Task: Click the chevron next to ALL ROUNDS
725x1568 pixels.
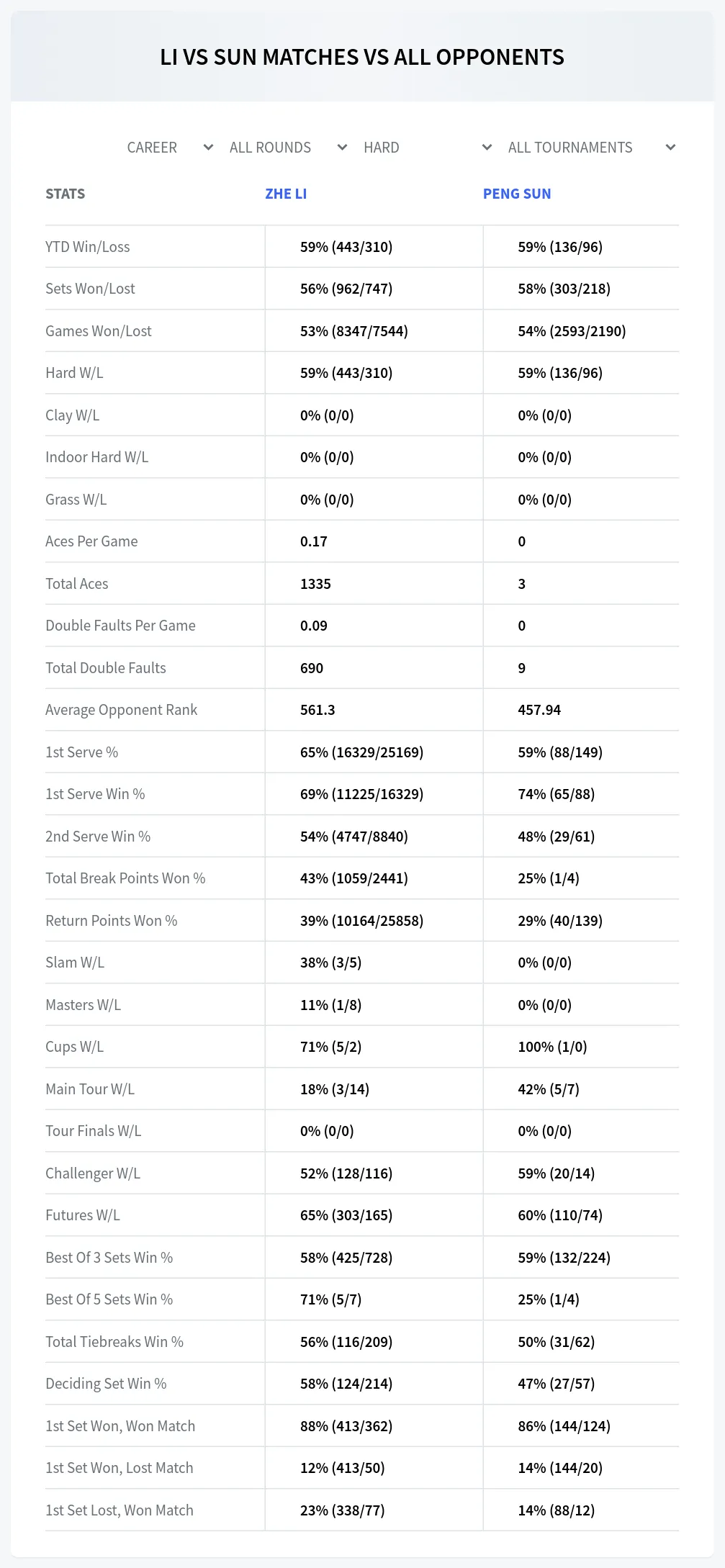Action: pos(342,148)
